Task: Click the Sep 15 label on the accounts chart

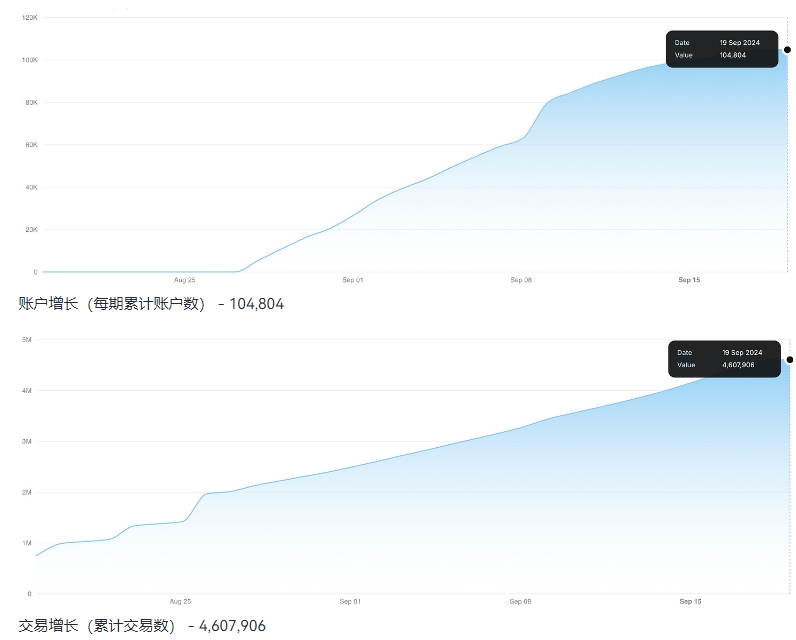Action: tap(689, 280)
